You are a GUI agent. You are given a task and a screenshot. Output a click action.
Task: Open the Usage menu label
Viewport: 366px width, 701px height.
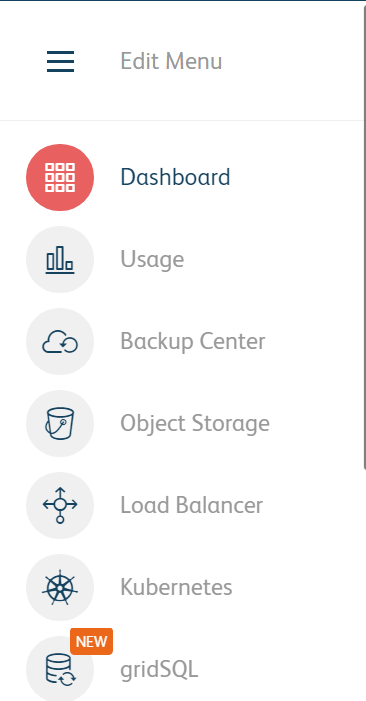[x=152, y=260]
